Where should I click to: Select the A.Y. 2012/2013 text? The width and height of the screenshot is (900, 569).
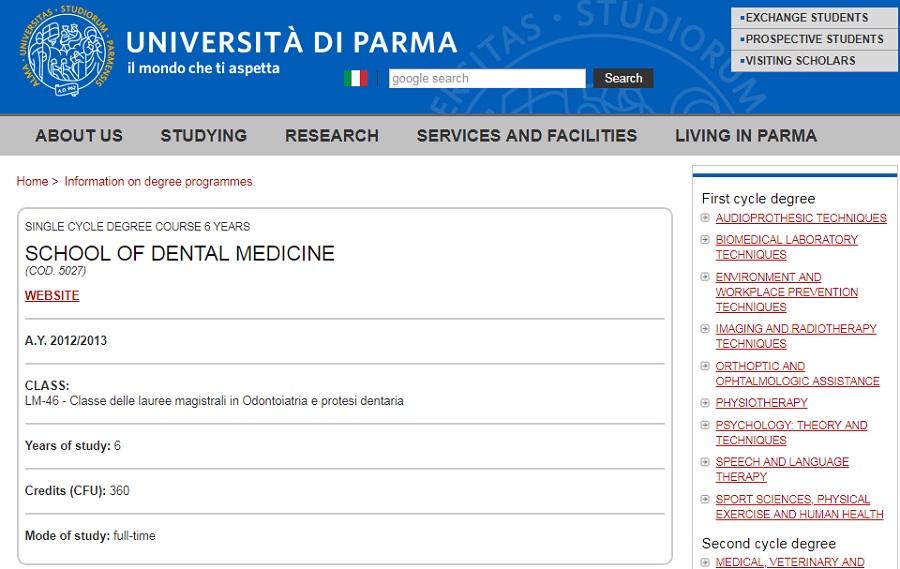(66, 340)
